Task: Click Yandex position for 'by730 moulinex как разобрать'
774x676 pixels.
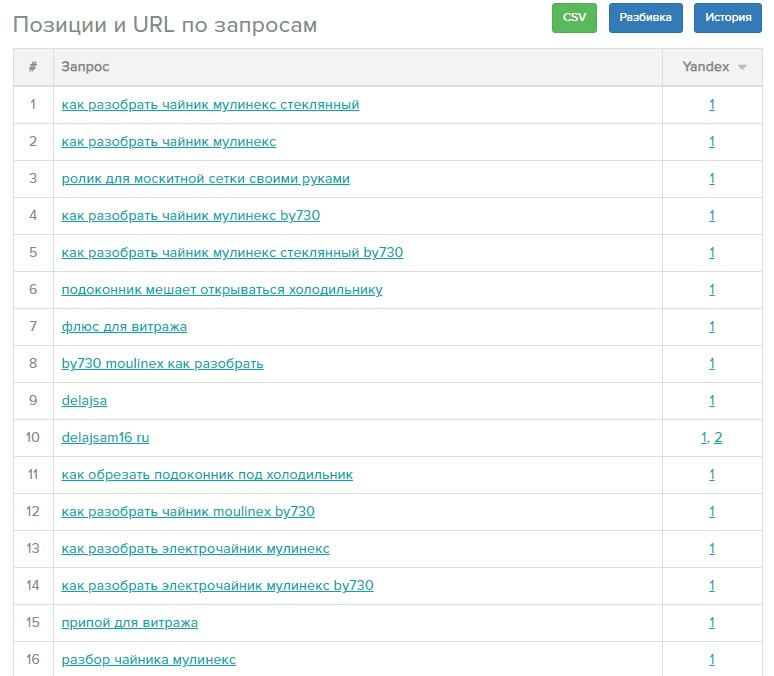Action: coord(712,364)
